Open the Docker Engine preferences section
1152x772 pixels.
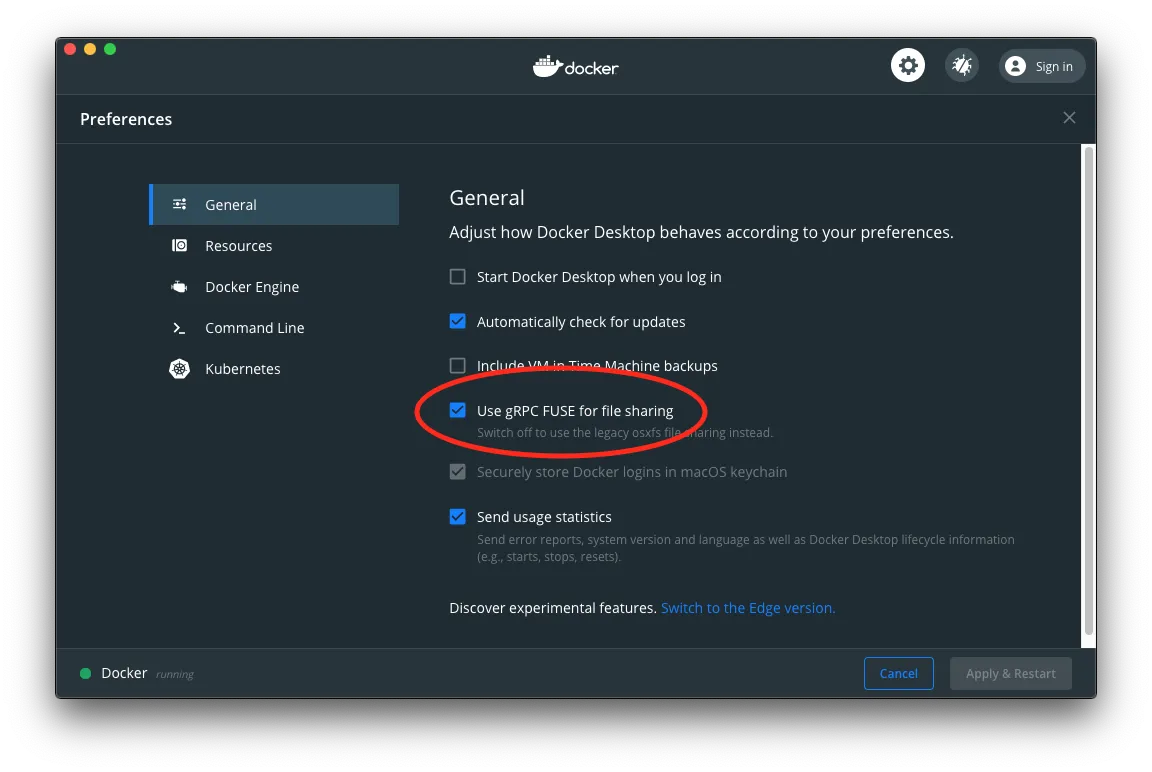274,286
